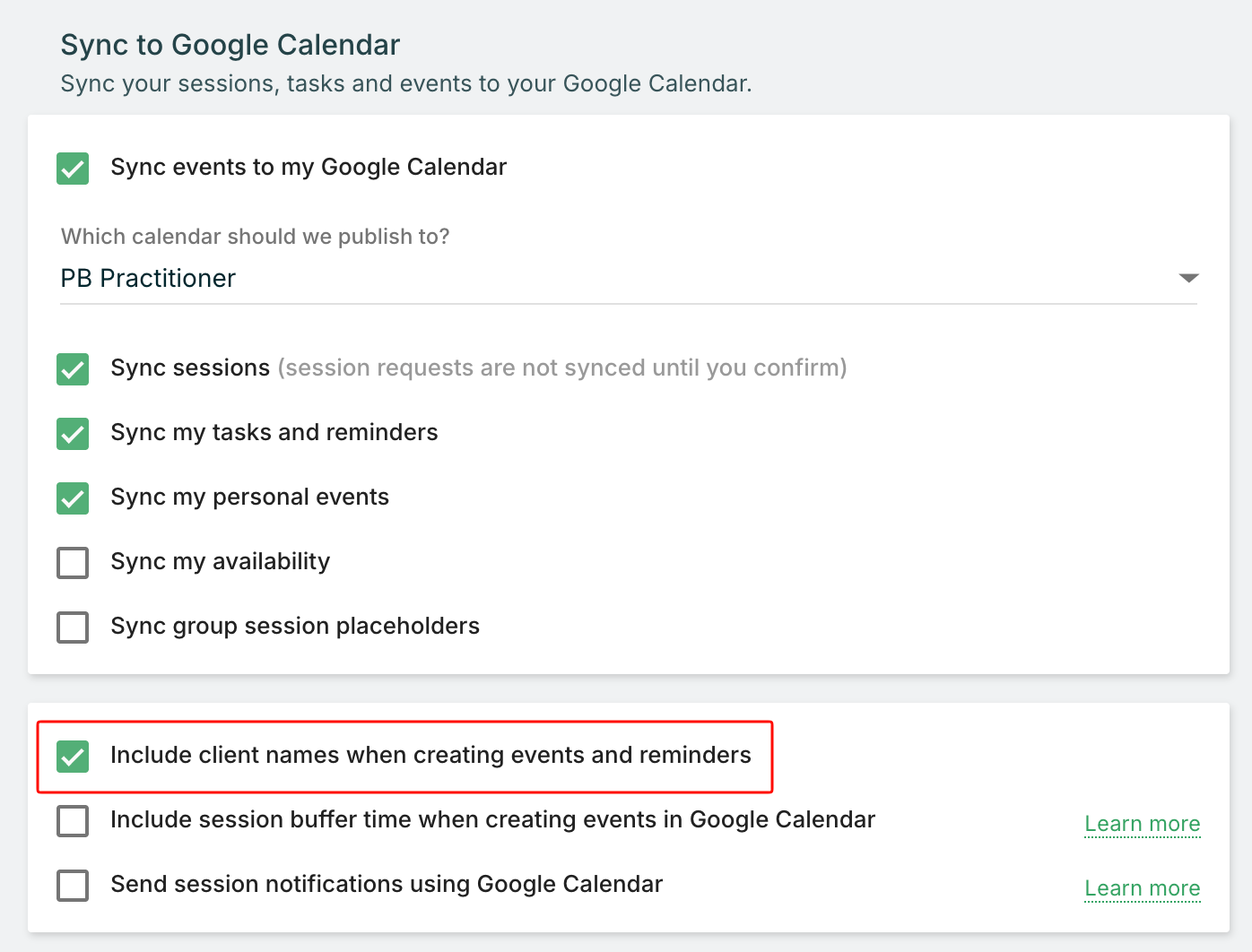The image size is (1252, 952).
Task: Click the 'Include client names when creating events' text
Action: click(430, 755)
